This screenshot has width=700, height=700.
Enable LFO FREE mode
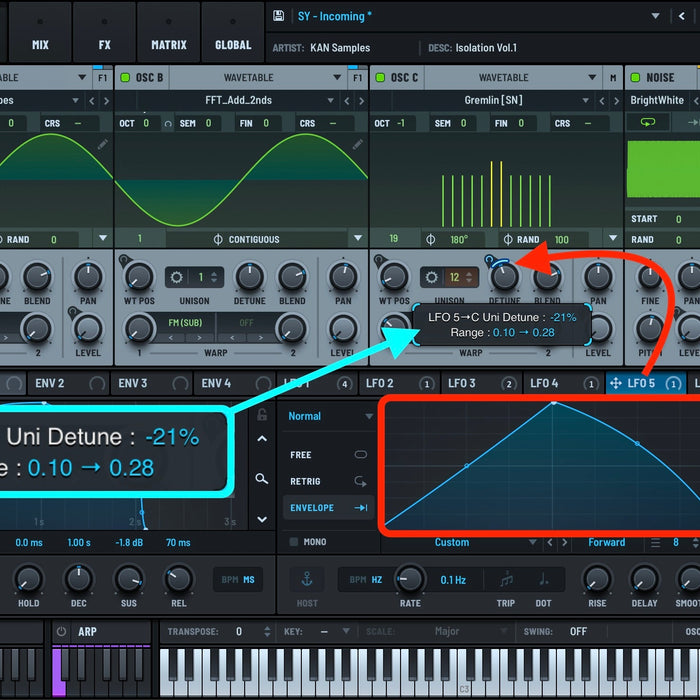(x=328, y=455)
